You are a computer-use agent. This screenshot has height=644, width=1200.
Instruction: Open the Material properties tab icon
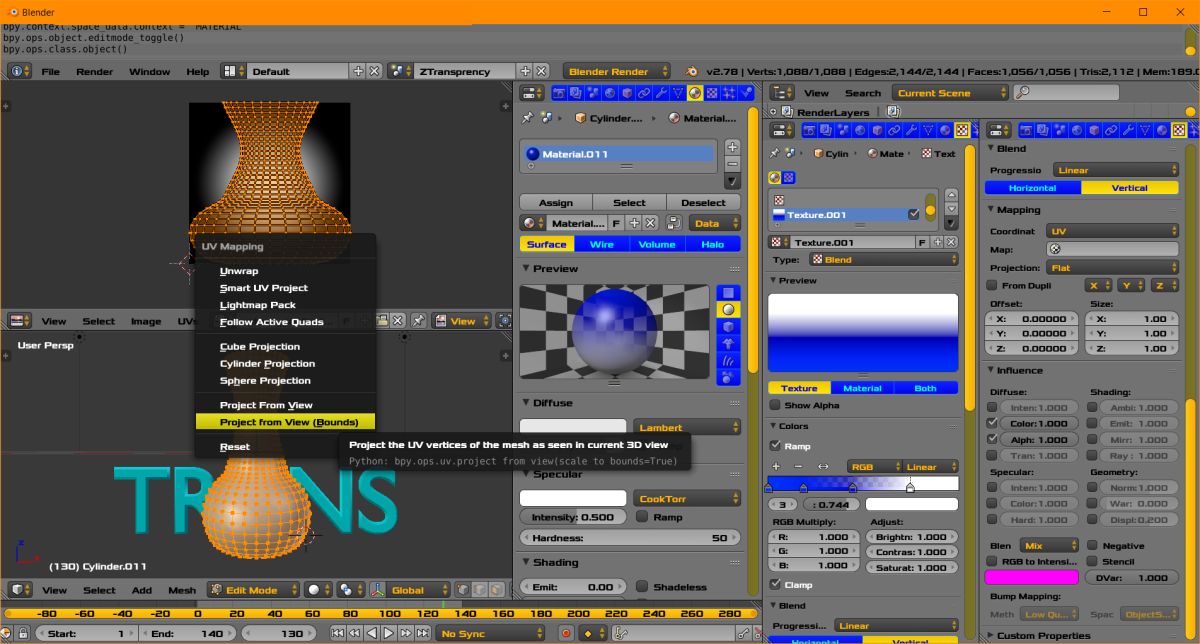click(x=694, y=93)
